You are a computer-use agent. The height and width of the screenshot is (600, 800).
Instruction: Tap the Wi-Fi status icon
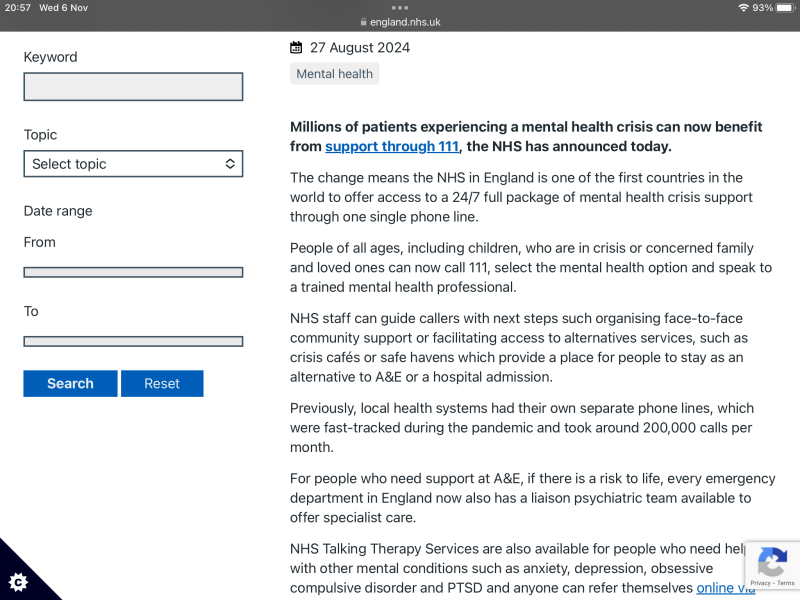pyautogui.click(x=743, y=7)
